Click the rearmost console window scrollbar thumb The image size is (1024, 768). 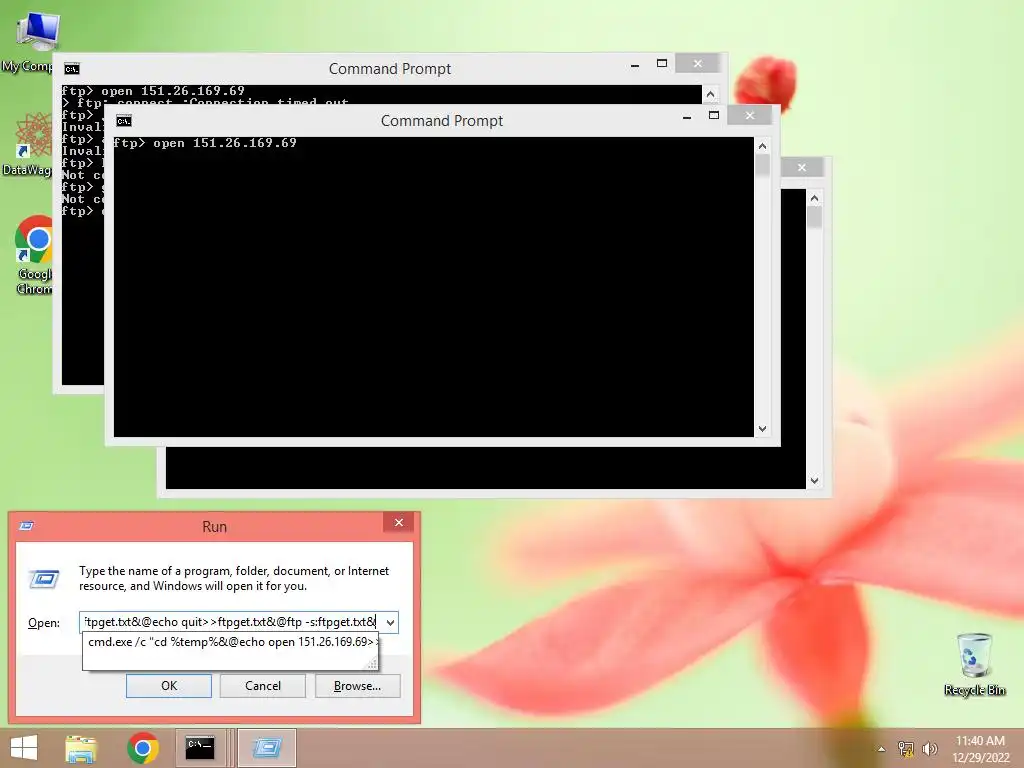814,217
